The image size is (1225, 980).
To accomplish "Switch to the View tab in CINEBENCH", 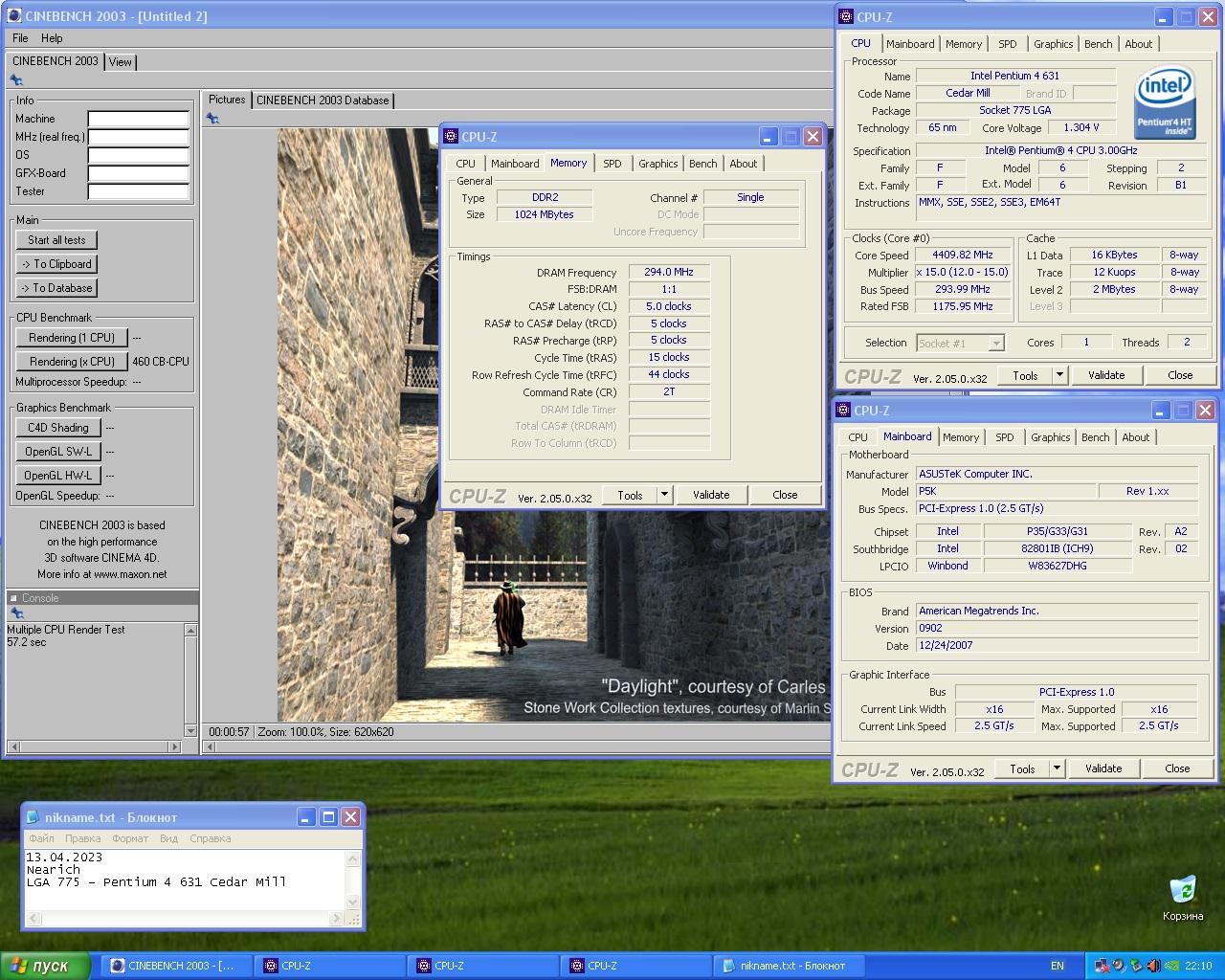I will coord(121,61).
